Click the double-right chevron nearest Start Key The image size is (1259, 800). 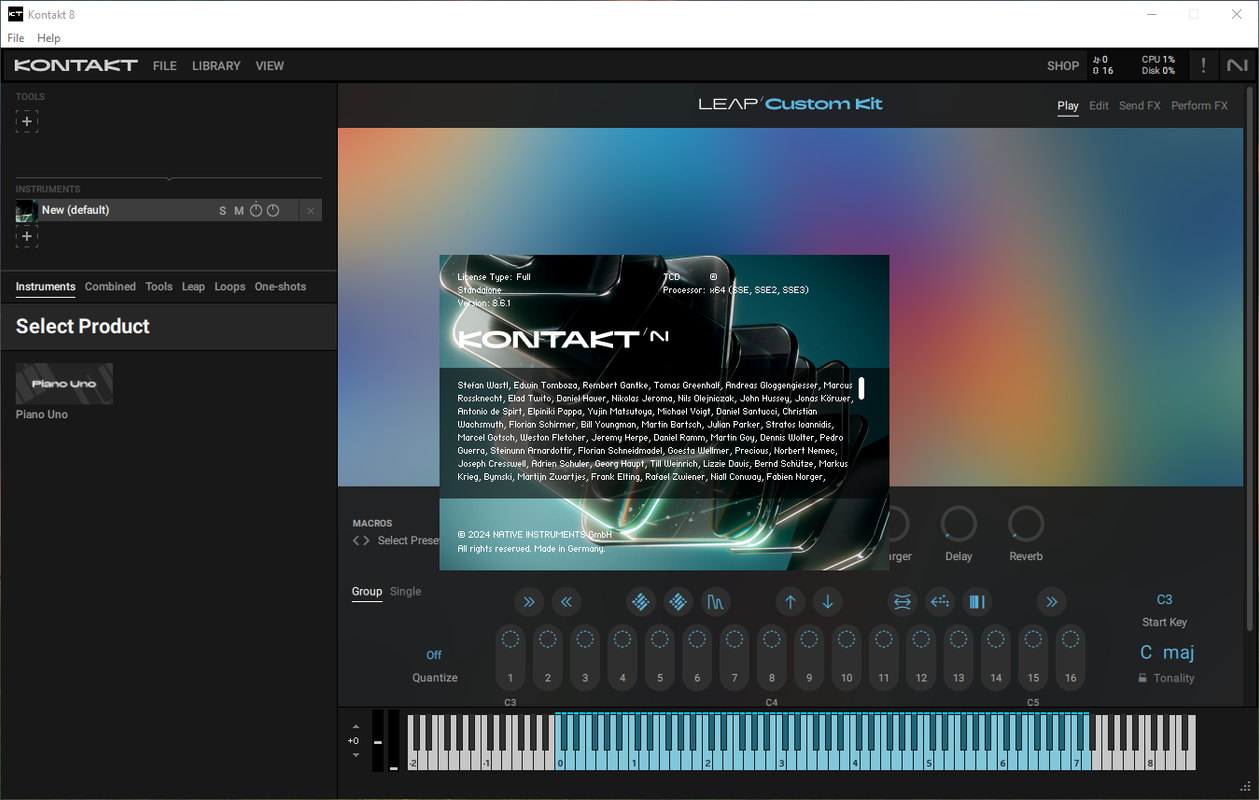pyautogui.click(x=1051, y=601)
